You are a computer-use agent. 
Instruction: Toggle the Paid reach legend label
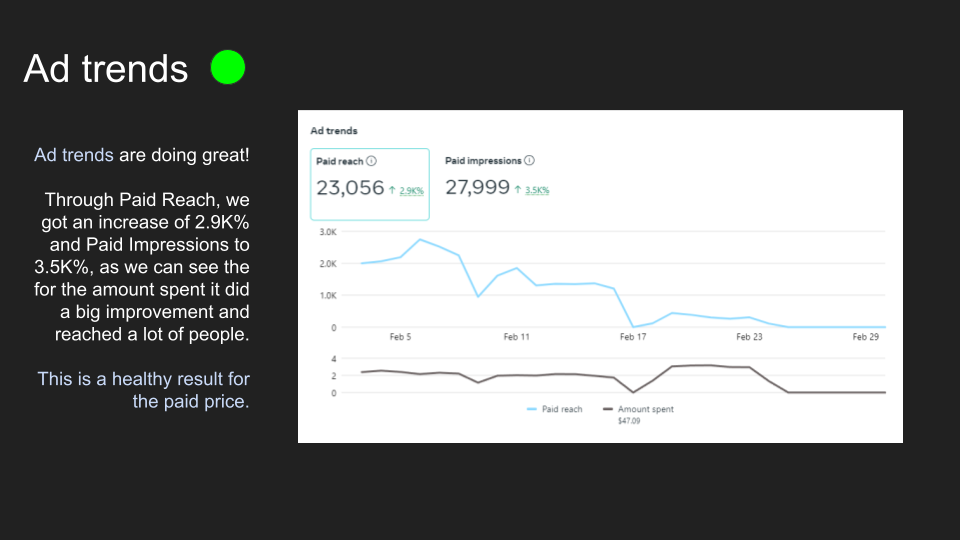tap(562, 409)
